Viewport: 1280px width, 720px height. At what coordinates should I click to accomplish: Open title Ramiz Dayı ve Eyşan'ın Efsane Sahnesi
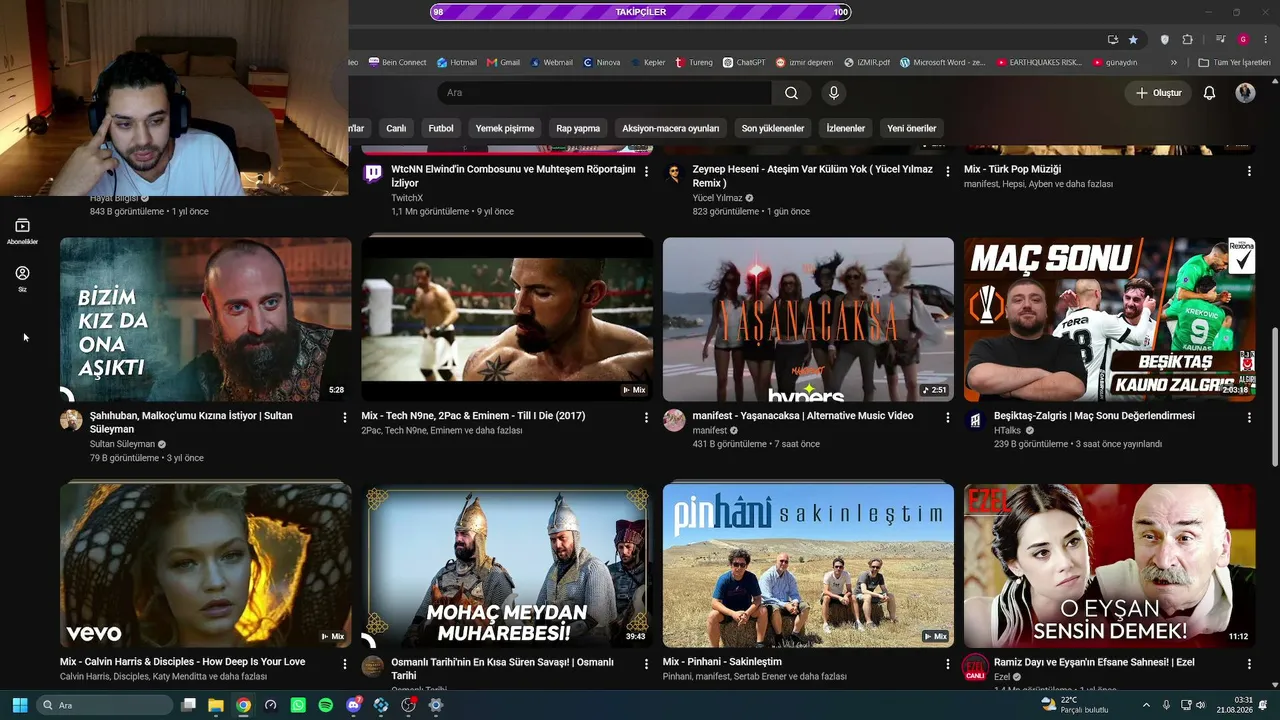(x=1094, y=662)
